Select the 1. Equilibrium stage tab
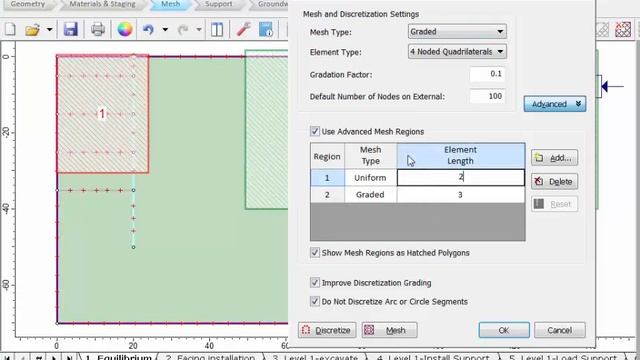Viewport: 640px width, 360px height. point(118,357)
